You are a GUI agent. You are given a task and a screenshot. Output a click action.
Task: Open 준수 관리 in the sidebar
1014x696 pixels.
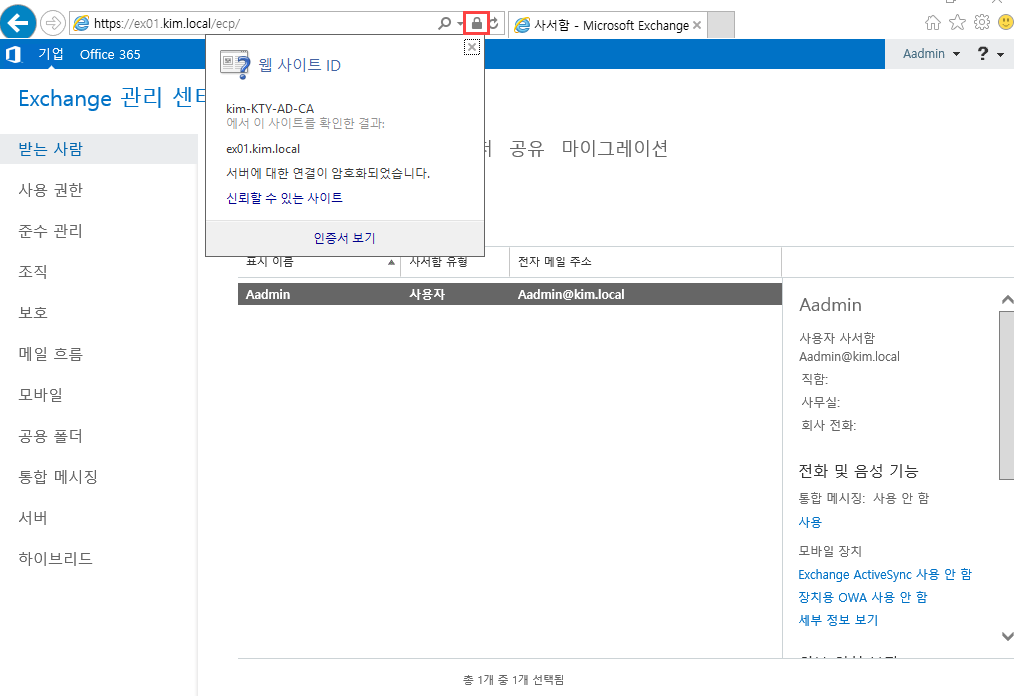pos(50,231)
